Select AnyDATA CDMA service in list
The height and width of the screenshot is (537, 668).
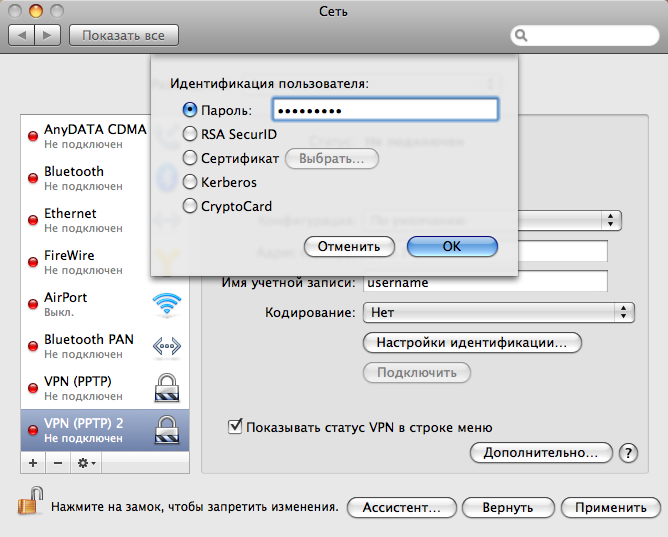pyautogui.click(x=87, y=136)
